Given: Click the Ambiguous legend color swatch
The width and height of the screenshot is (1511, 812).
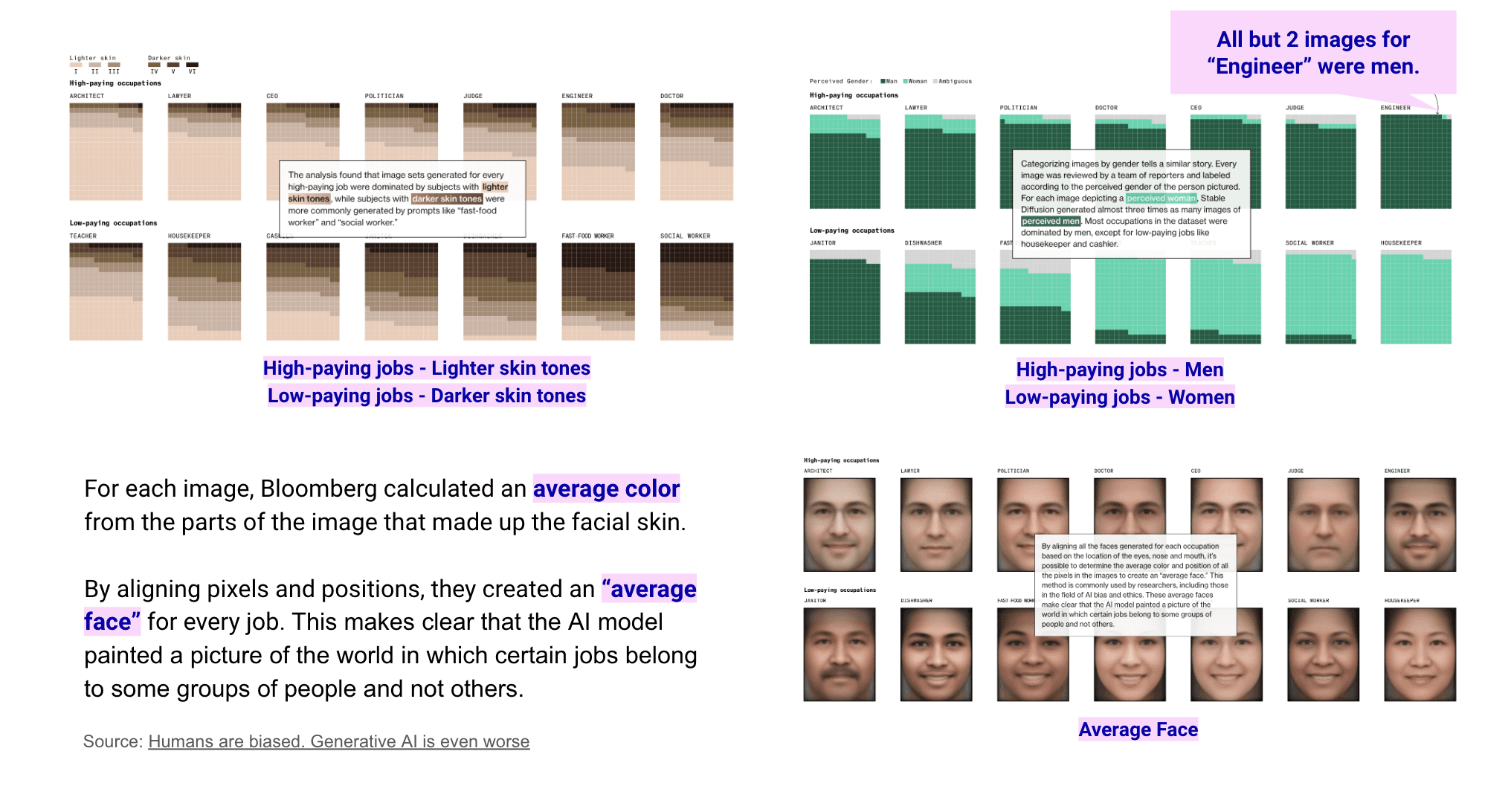Looking at the screenshot, I should 935,81.
